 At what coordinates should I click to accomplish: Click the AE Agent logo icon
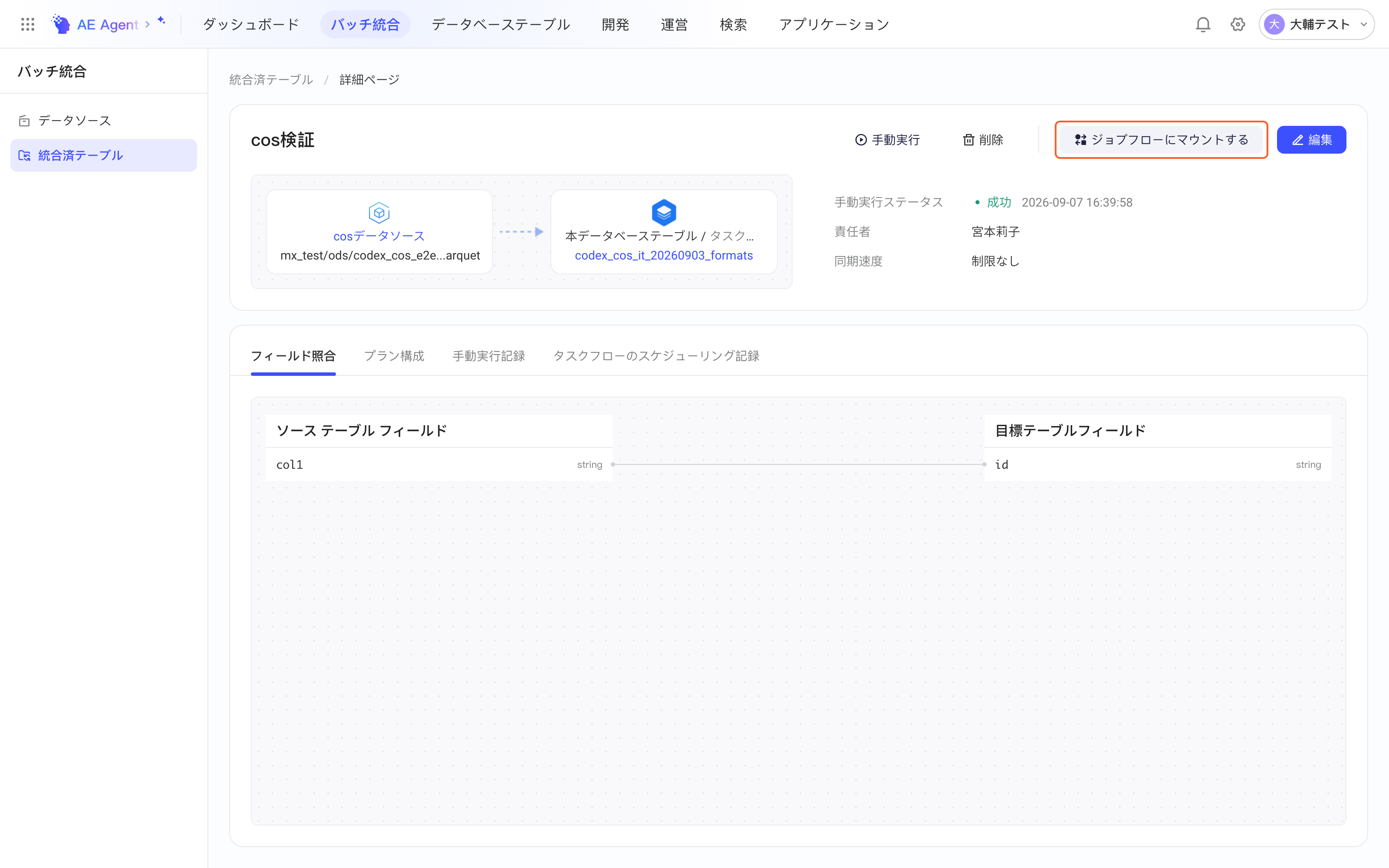point(61,24)
